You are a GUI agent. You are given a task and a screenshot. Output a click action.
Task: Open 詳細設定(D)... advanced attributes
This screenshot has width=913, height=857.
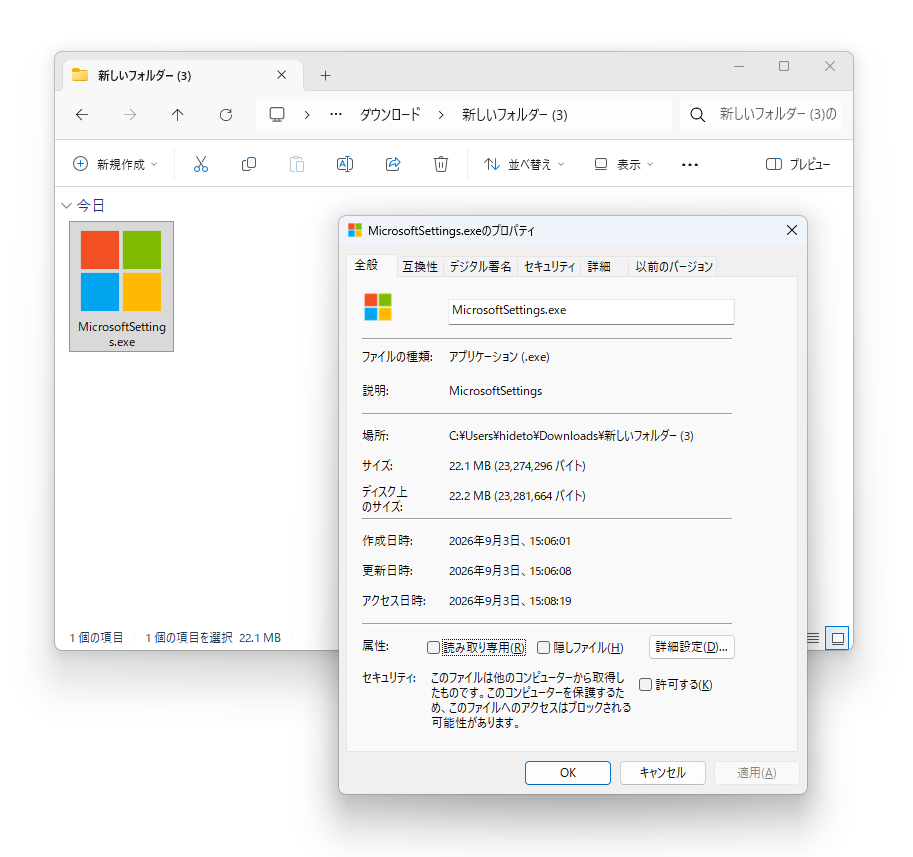692,647
